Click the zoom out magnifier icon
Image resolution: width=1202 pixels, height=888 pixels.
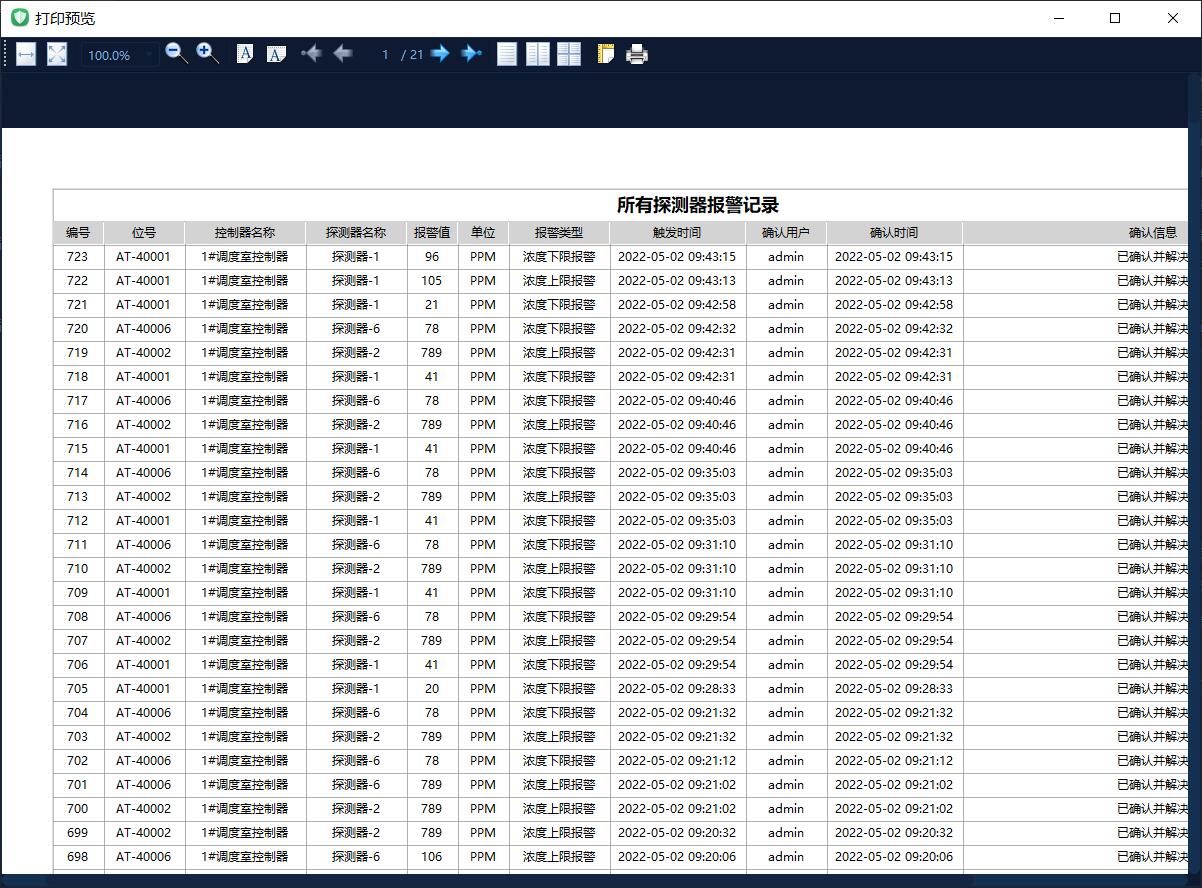pos(176,54)
